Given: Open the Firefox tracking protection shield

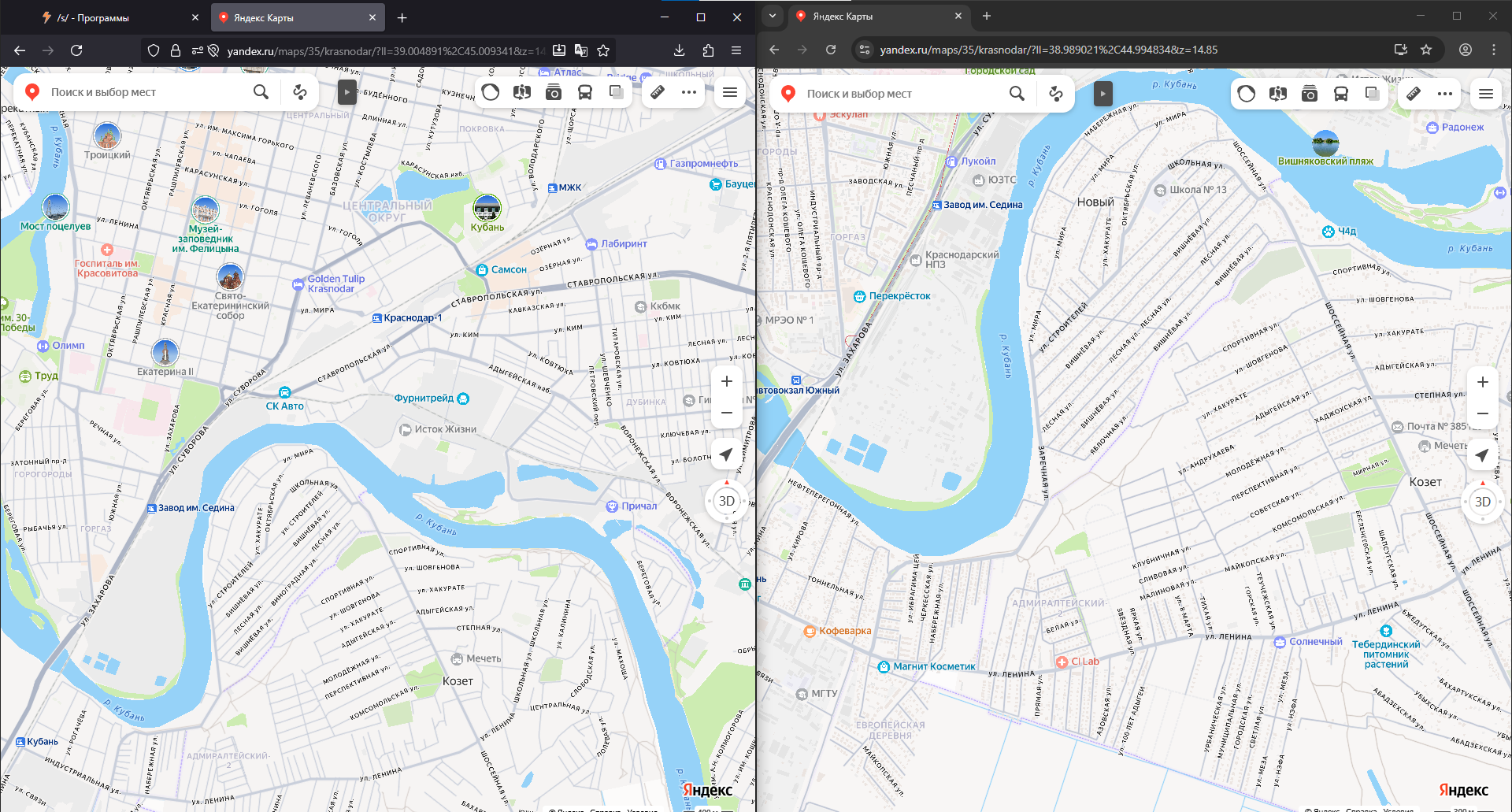Looking at the screenshot, I should pos(154,50).
